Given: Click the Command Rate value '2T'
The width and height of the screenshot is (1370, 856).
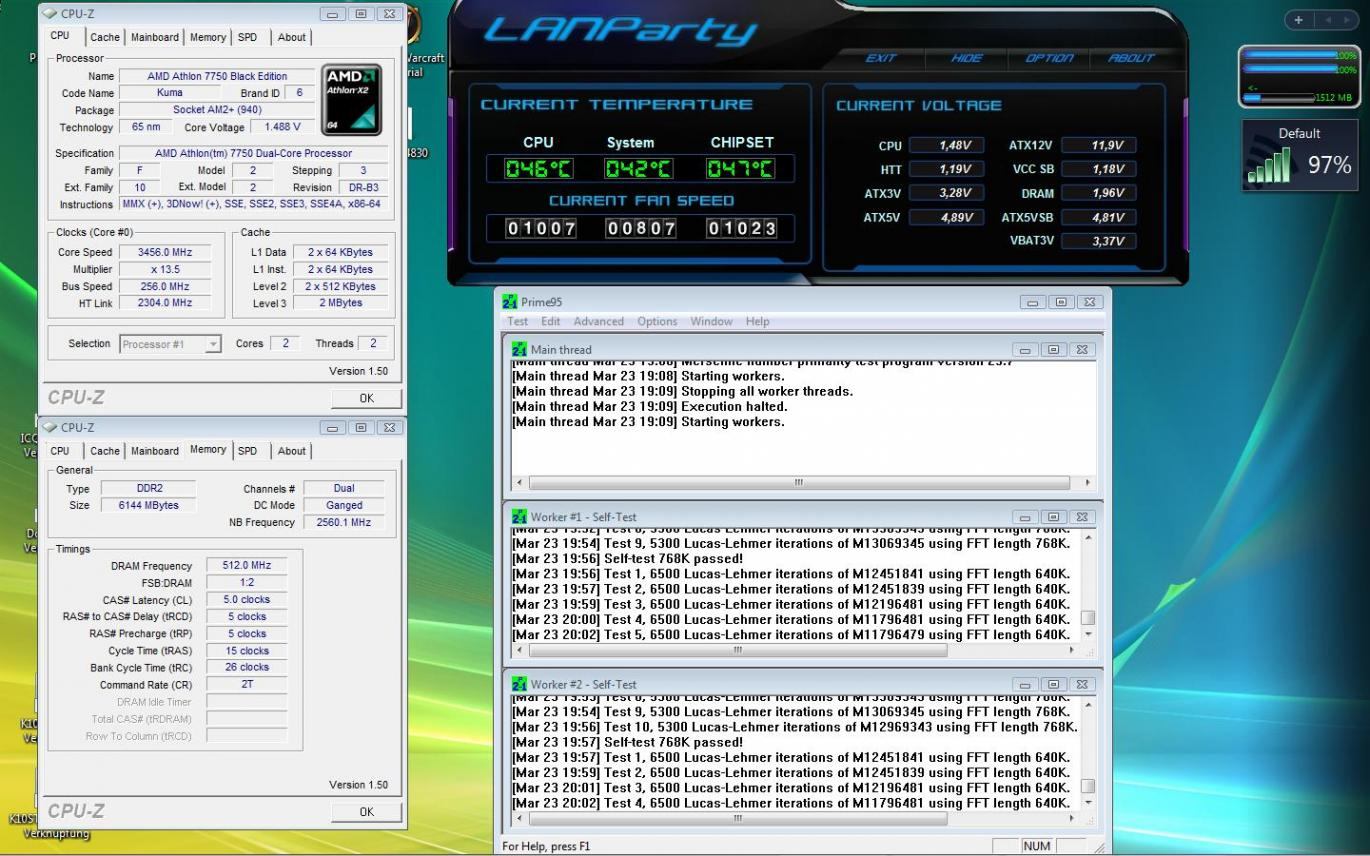Looking at the screenshot, I should (x=246, y=684).
